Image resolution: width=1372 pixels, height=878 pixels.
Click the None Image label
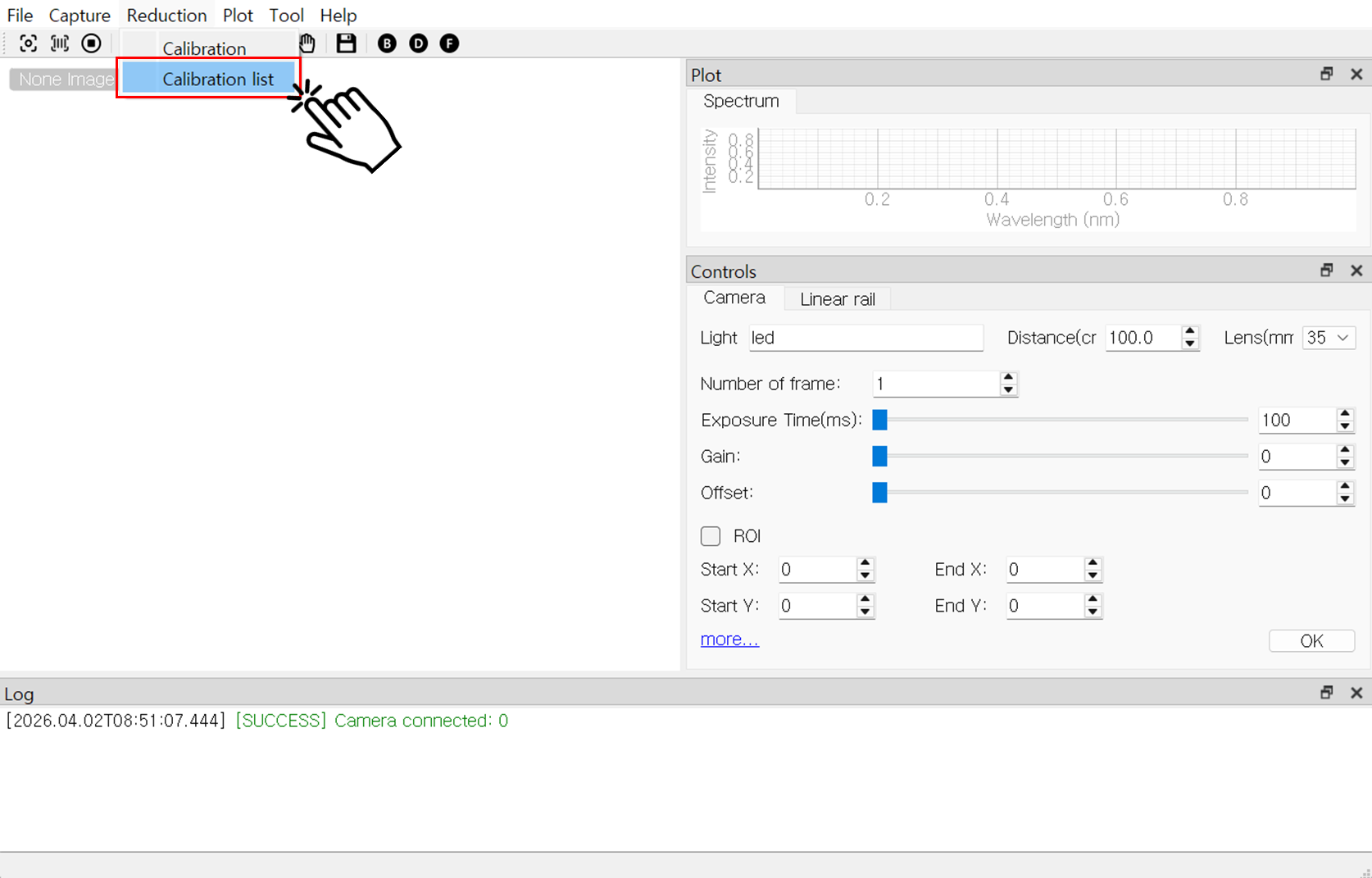tap(63, 80)
